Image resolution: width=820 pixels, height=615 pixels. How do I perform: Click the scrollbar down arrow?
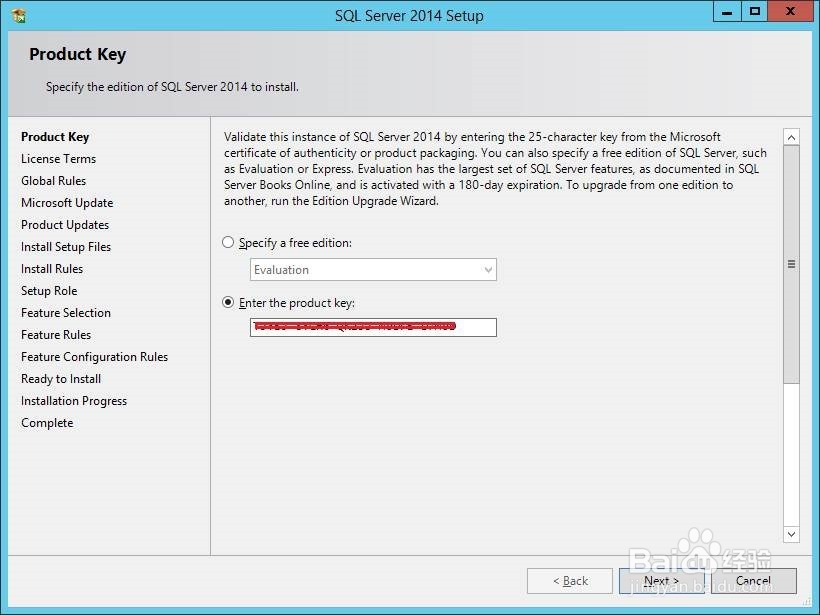coord(791,534)
